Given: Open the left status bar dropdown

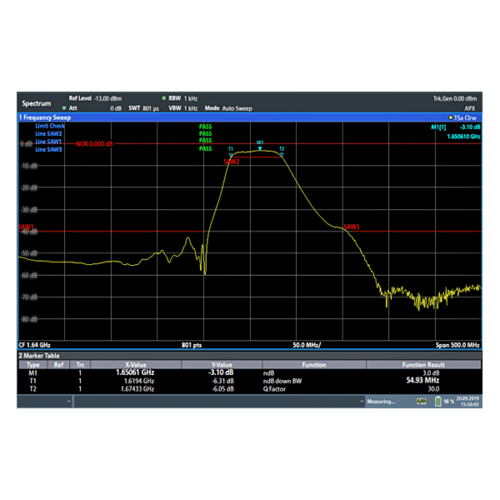Looking at the screenshot, I should point(69,401).
